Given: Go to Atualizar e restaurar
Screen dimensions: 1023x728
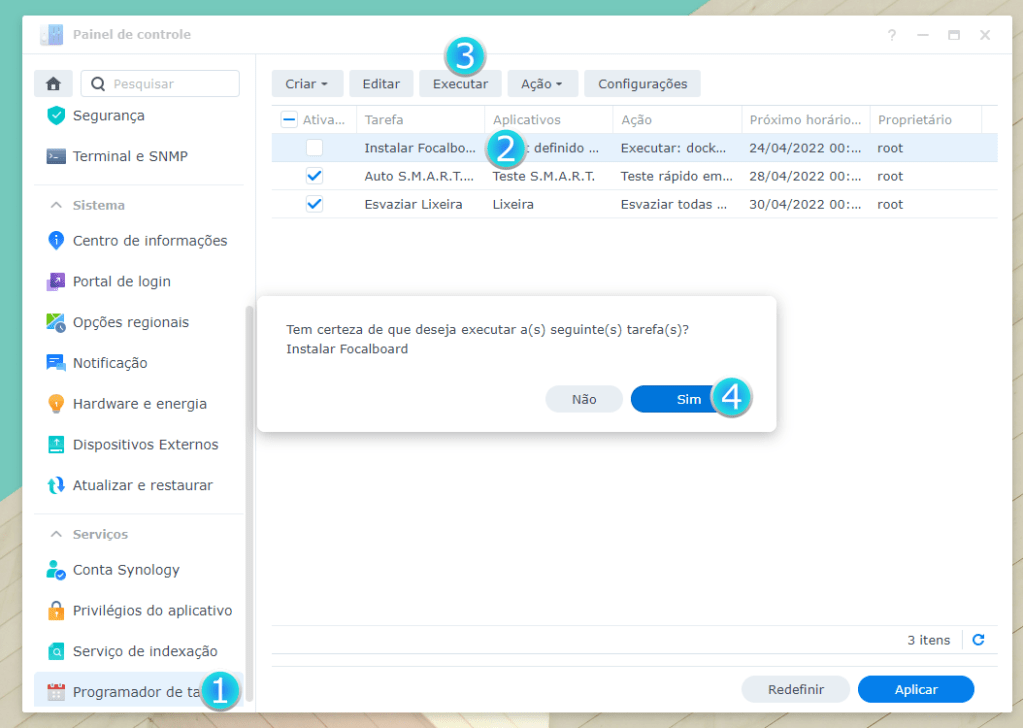Looking at the screenshot, I should point(142,485).
